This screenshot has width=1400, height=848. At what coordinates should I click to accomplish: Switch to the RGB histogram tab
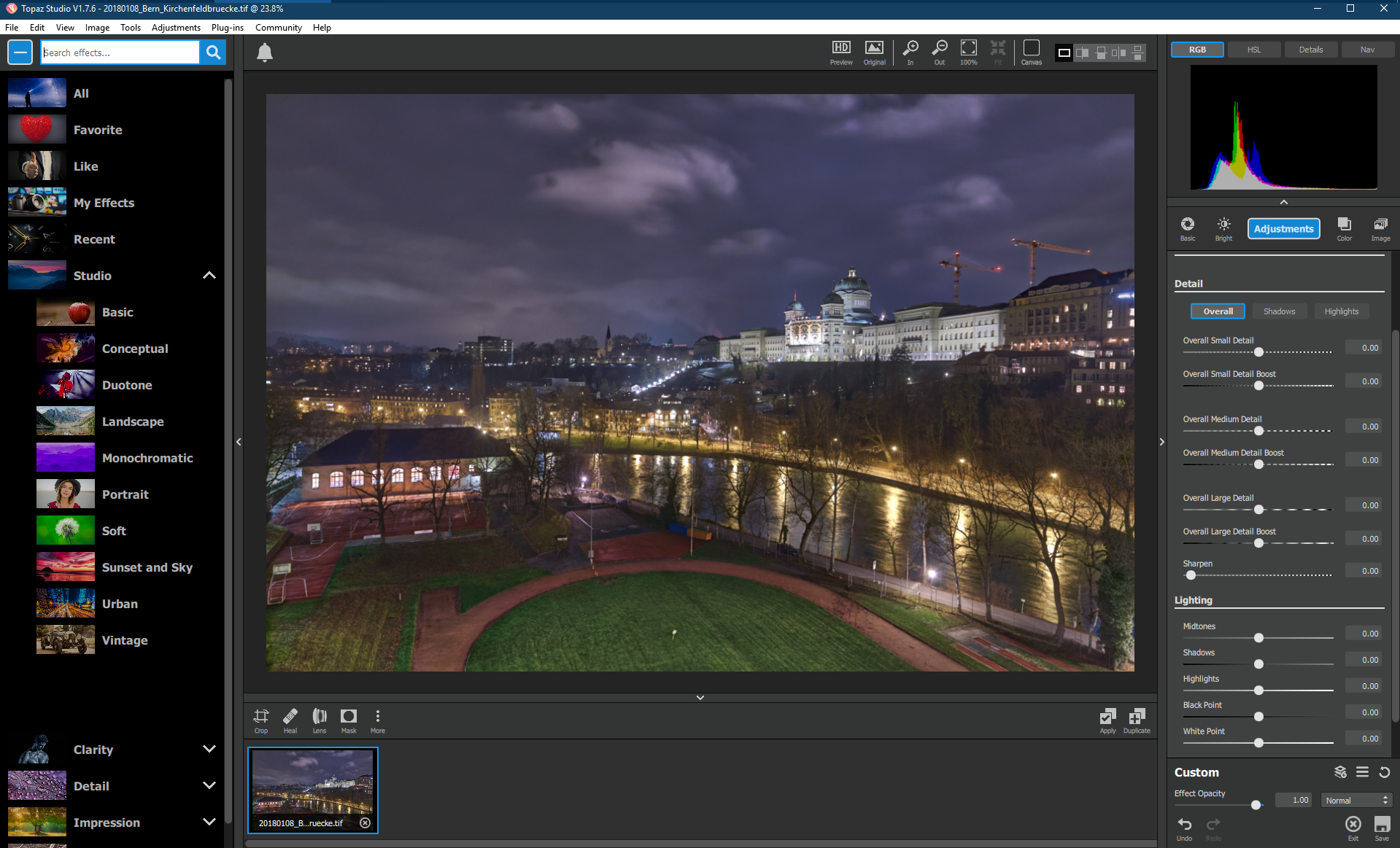[x=1197, y=50]
